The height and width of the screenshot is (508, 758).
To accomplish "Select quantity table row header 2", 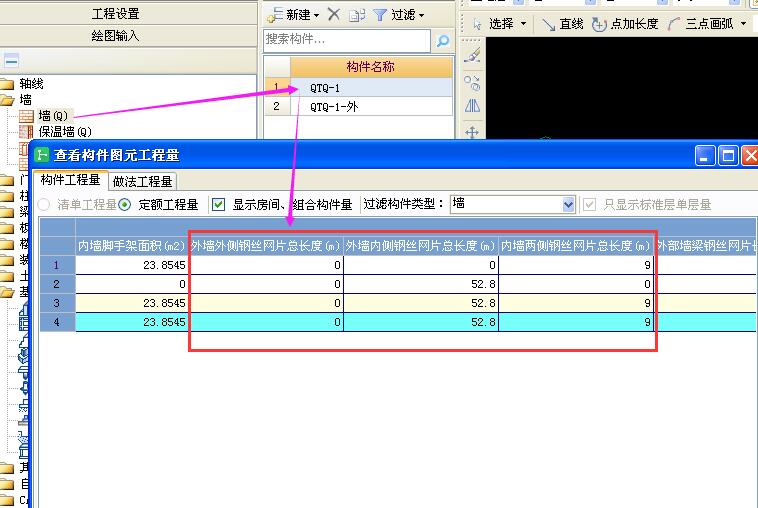I will click(x=57, y=284).
